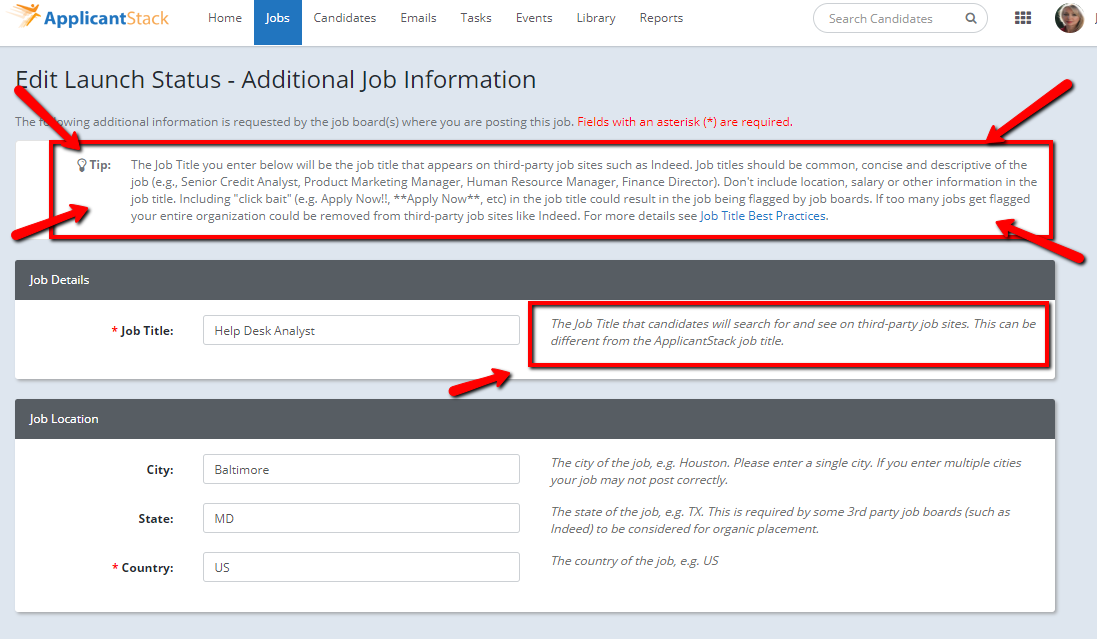Screen dimensions: 1097x639
Task: Click the search magnifier icon
Action: point(970,18)
